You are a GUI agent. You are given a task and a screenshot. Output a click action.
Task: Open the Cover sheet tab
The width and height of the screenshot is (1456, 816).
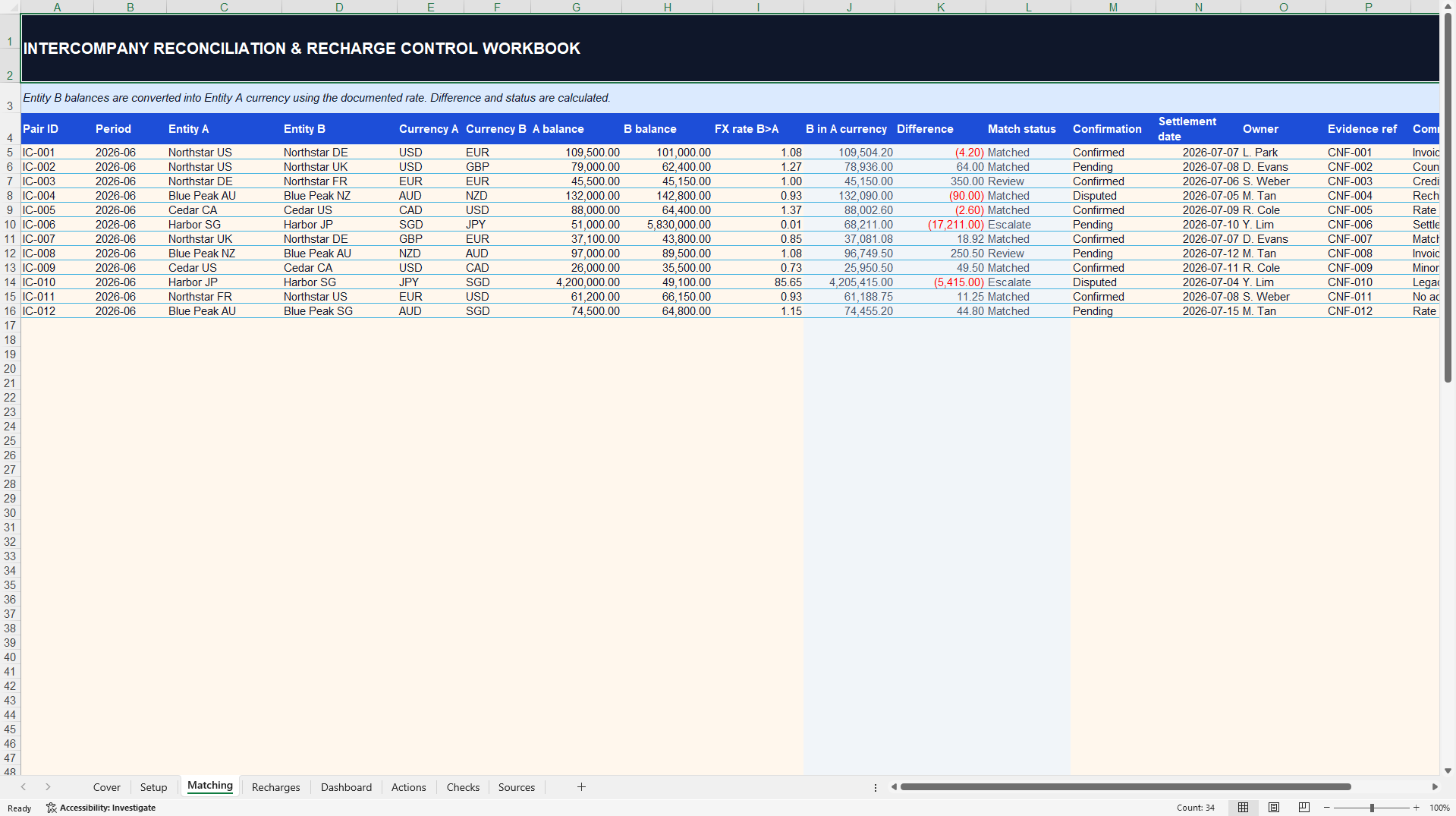(107, 787)
